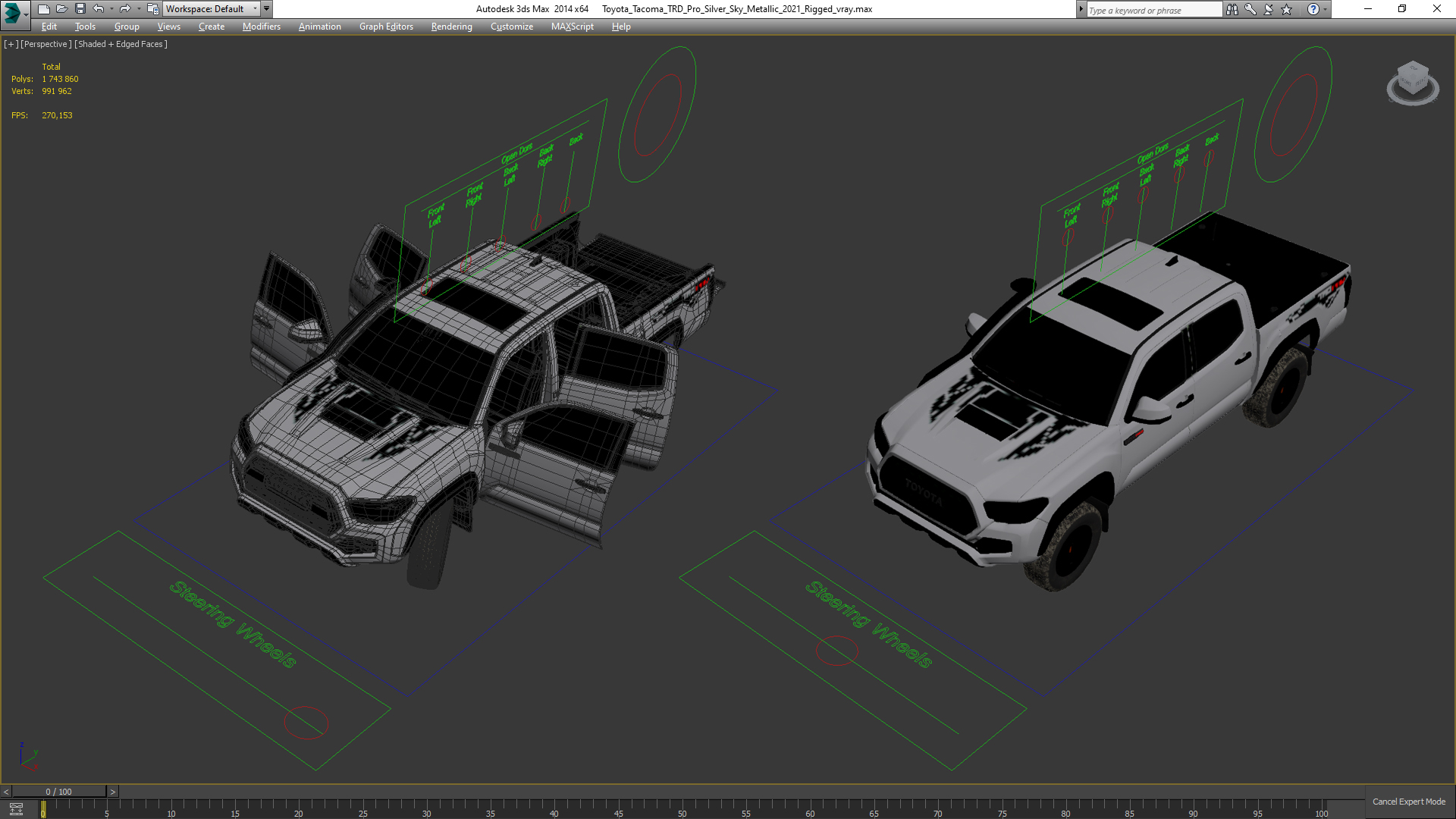Click the Undo arrow icon
The image size is (1456, 819).
coord(99,9)
